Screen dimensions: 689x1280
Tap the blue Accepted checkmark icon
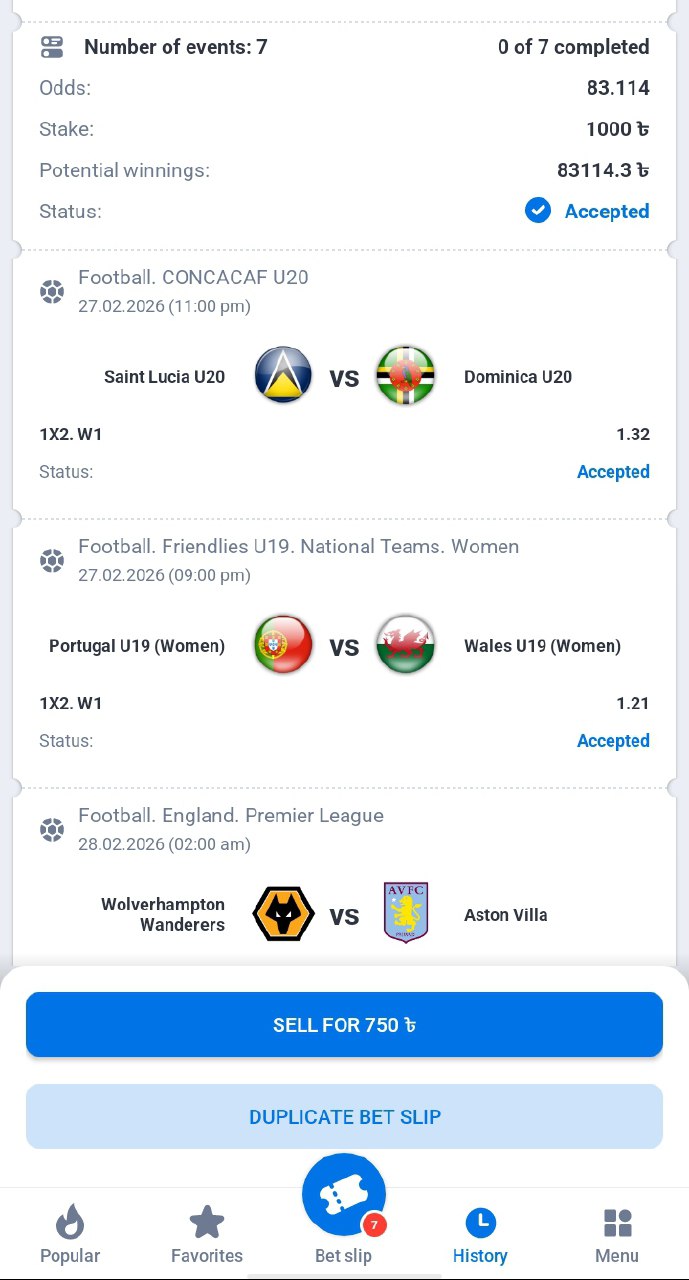coord(538,211)
